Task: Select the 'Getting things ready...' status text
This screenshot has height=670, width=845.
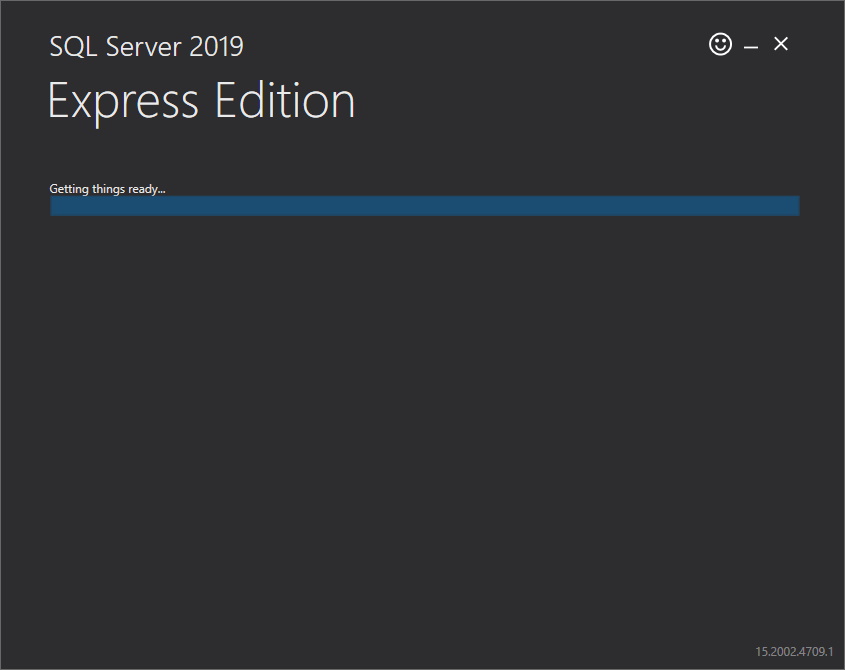Action: (x=107, y=189)
